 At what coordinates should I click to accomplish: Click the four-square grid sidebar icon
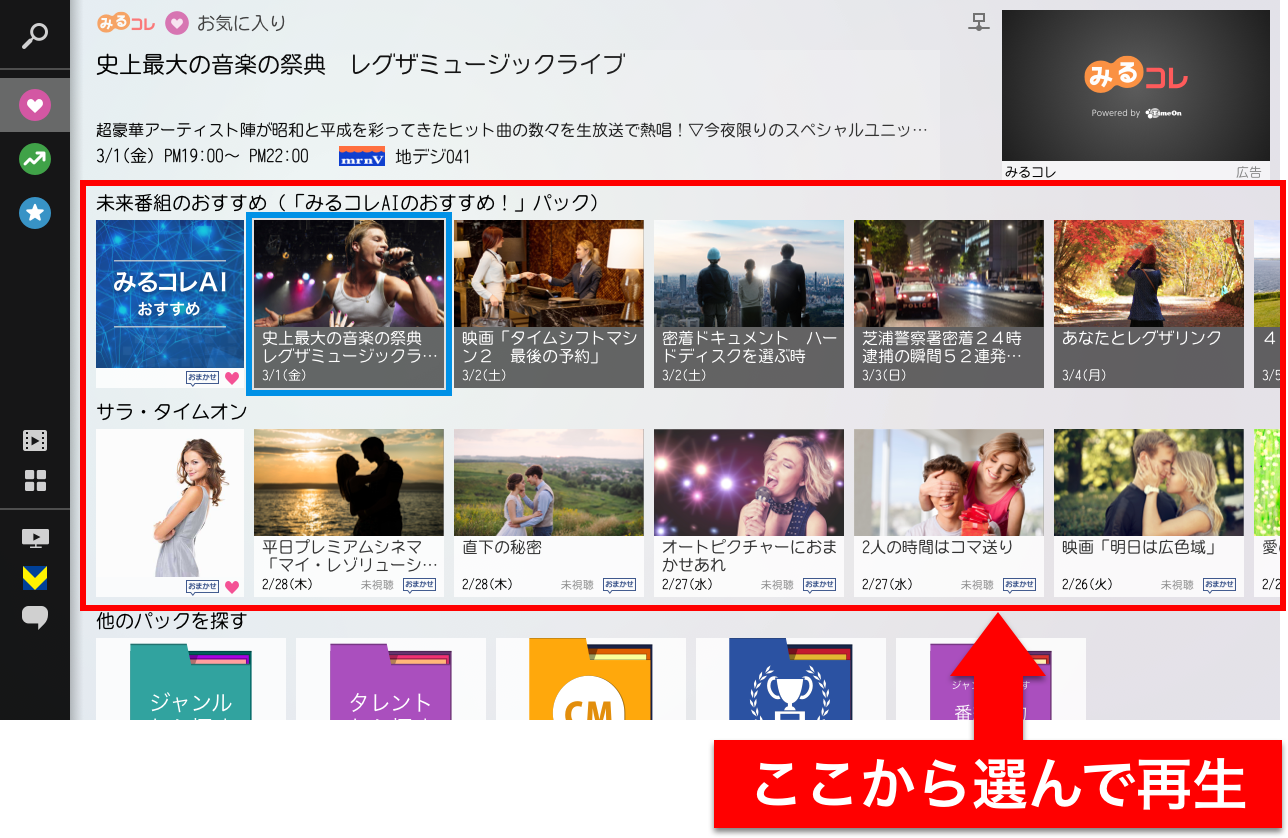pos(35,481)
